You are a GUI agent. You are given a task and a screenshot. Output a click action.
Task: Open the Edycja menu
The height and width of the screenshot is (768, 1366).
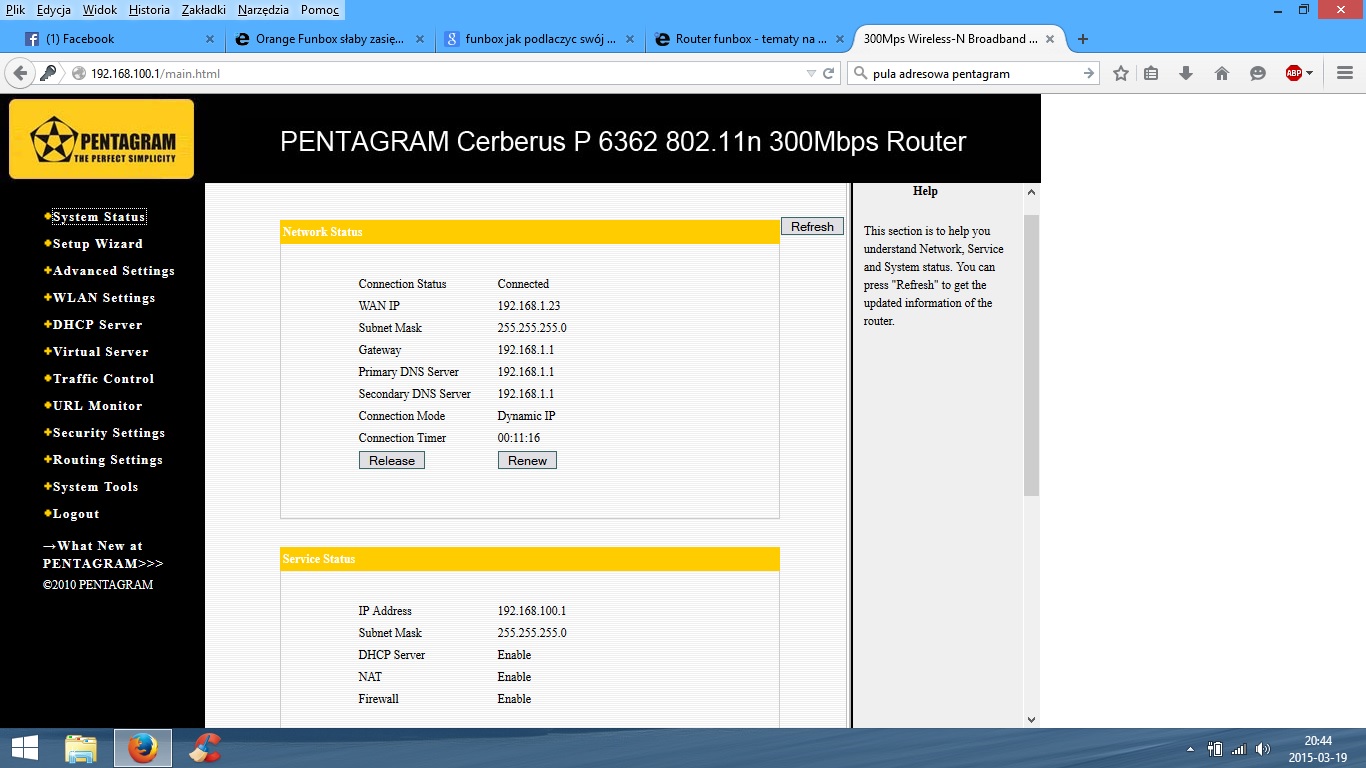pyautogui.click(x=53, y=10)
